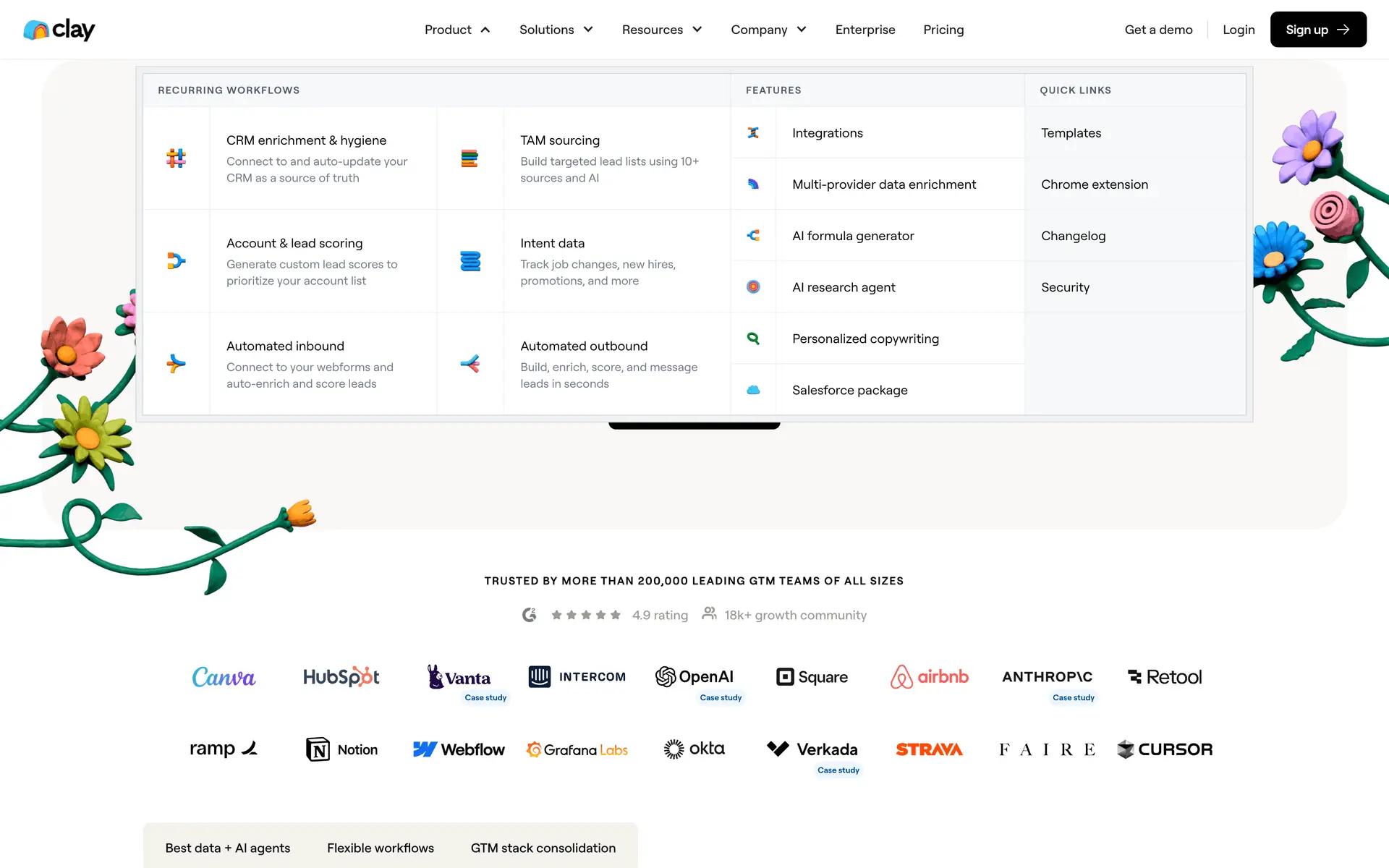Screen dimensions: 1389x868
Task: Open the Vanta case study badge
Action: 485,698
